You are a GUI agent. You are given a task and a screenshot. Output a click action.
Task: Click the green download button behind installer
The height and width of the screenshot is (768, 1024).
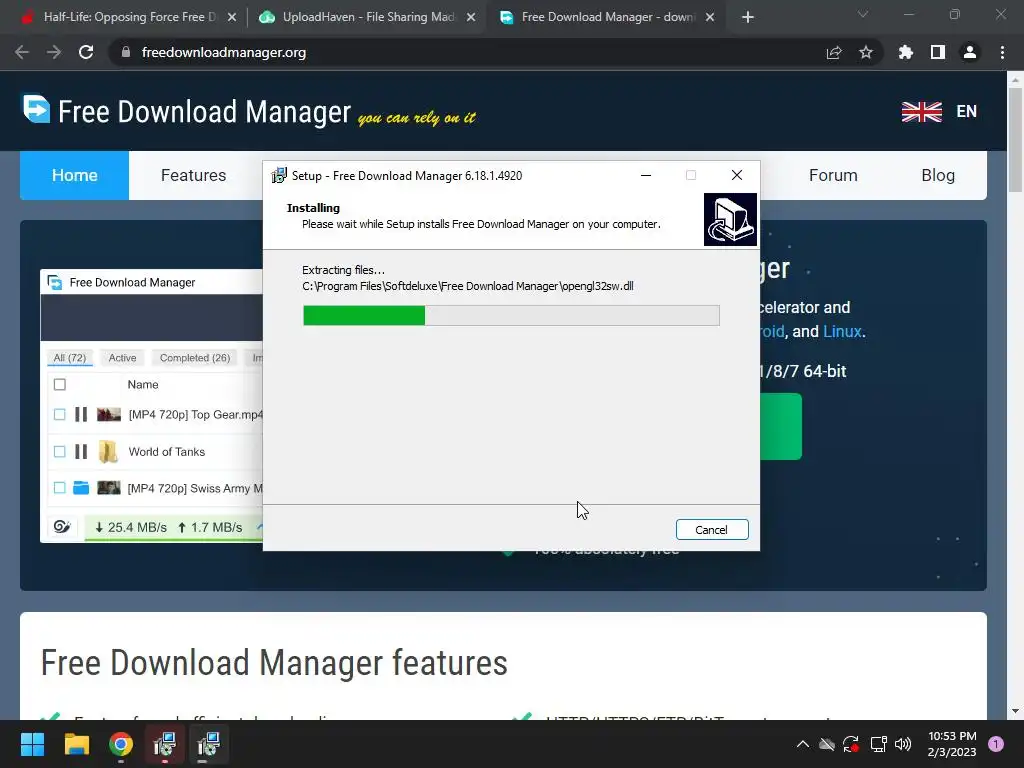(x=781, y=426)
